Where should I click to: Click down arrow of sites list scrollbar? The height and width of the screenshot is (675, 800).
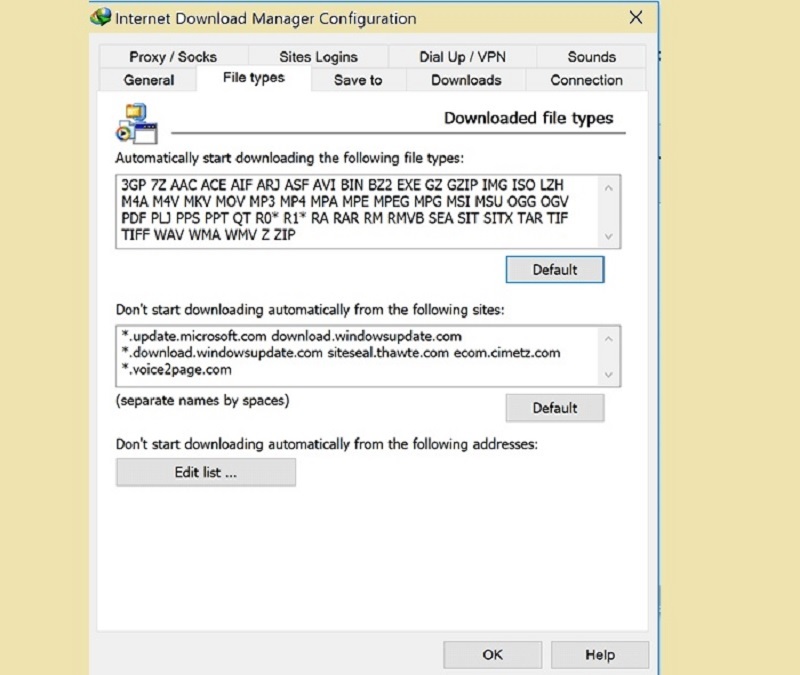[x=608, y=374]
